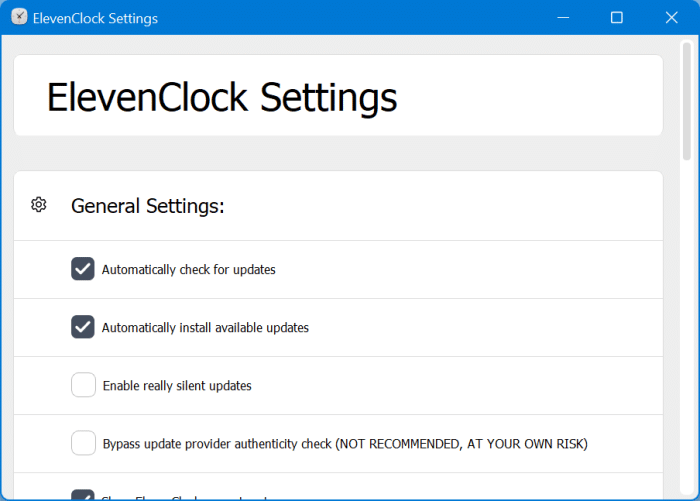Image resolution: width=700 pixels, height=501 pixels.
Task: Enable really silent updates checkbox
Action: (x=83, y=385)
